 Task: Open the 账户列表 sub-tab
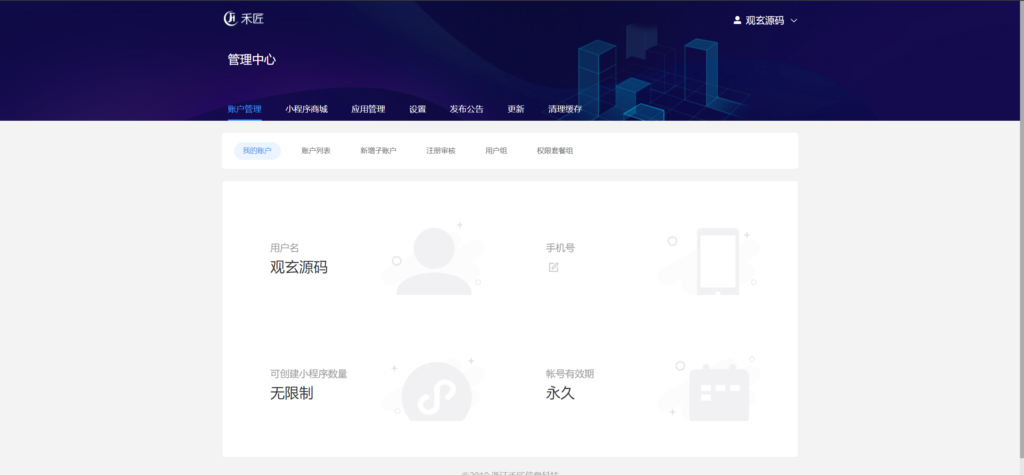pyautogui.click(x=316, y=151)
